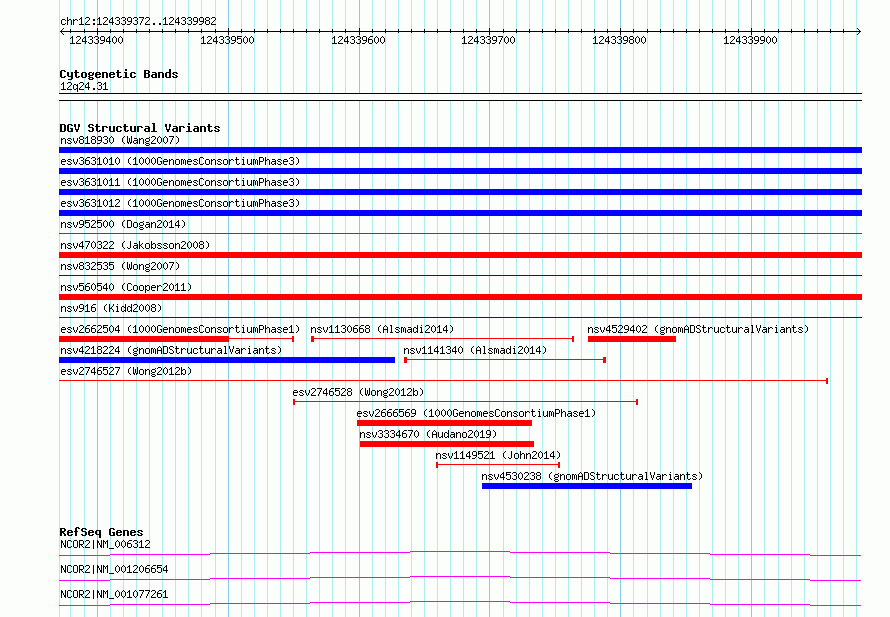Select the esv2666569 red bar
The width and height of the screenshot is (890, 617).
click(444, 423)
